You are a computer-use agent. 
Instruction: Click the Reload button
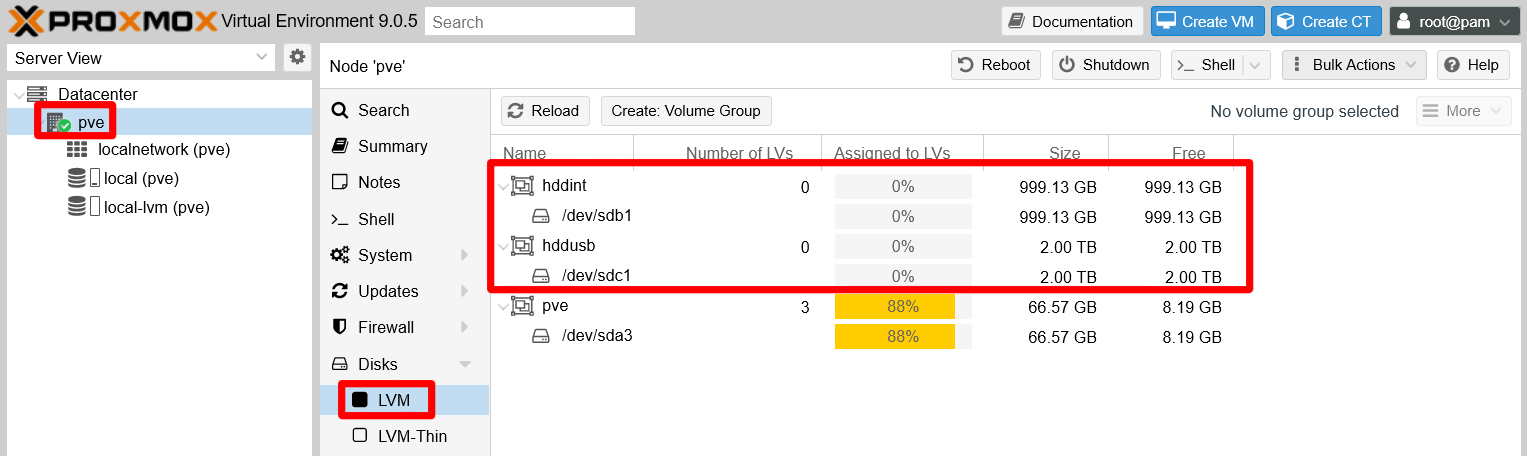(545, 111)
